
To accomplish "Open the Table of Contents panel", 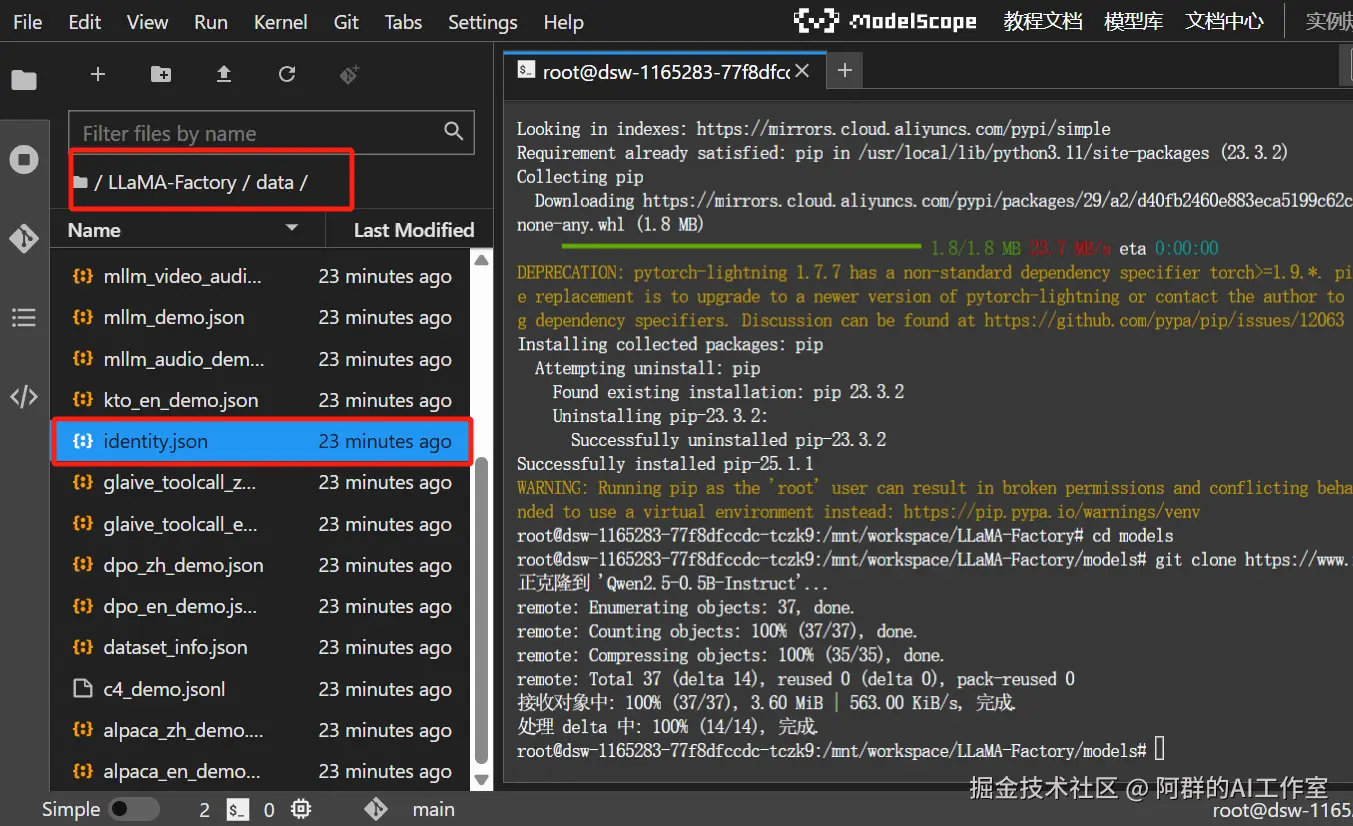I will [24, 318].
